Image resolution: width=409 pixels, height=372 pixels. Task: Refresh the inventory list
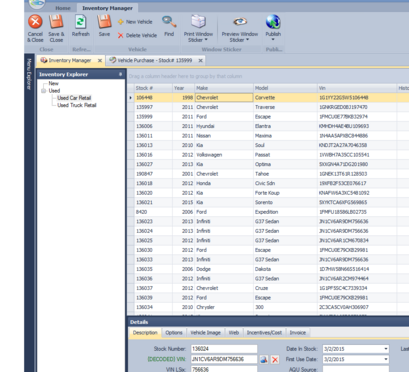click(x=81, y=25)
